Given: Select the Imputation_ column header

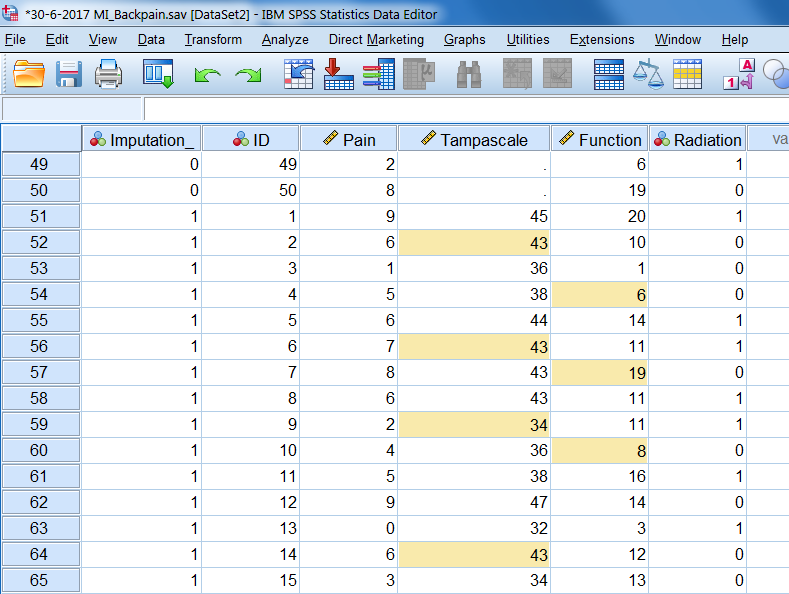Looking at the screenshot, I should tap(141, 139).
